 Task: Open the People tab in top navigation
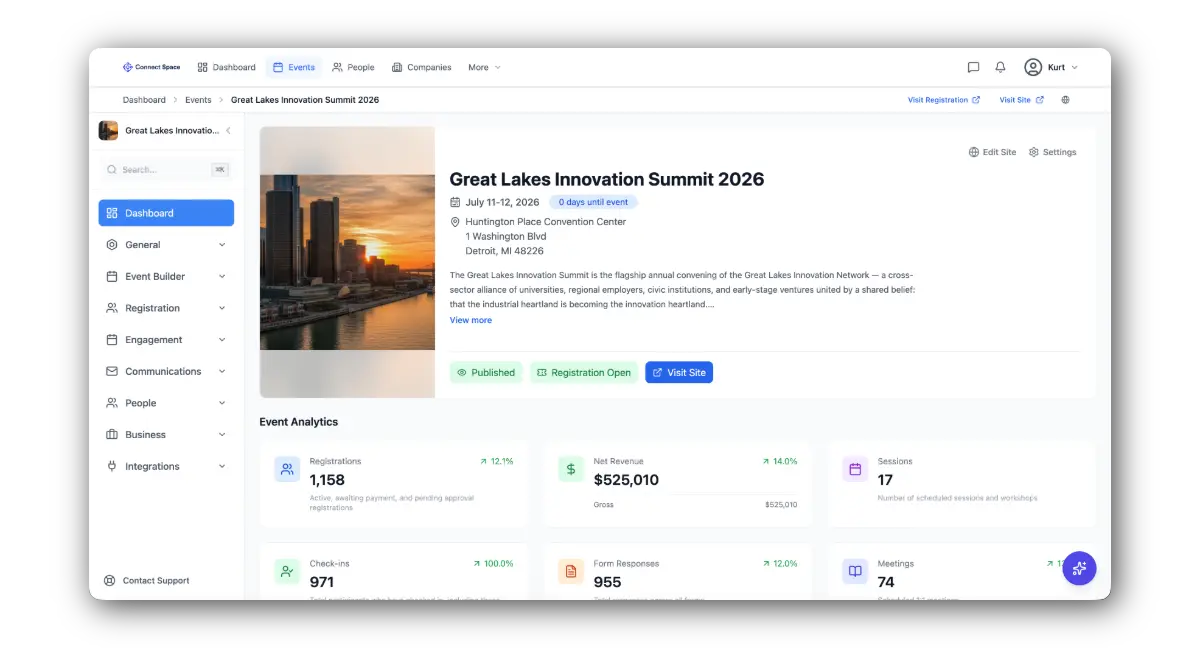[x=353, y=67]
